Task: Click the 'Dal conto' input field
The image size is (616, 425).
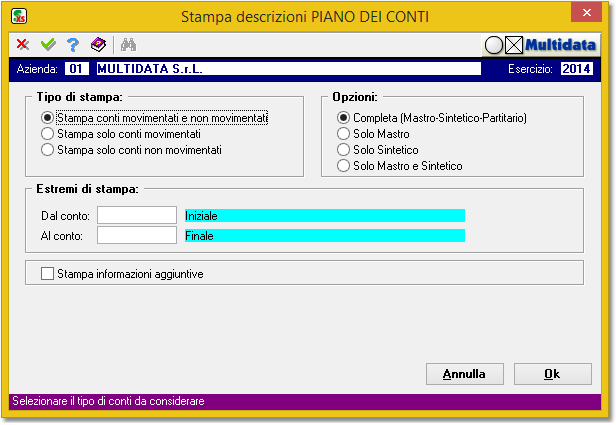Action: 137,215
